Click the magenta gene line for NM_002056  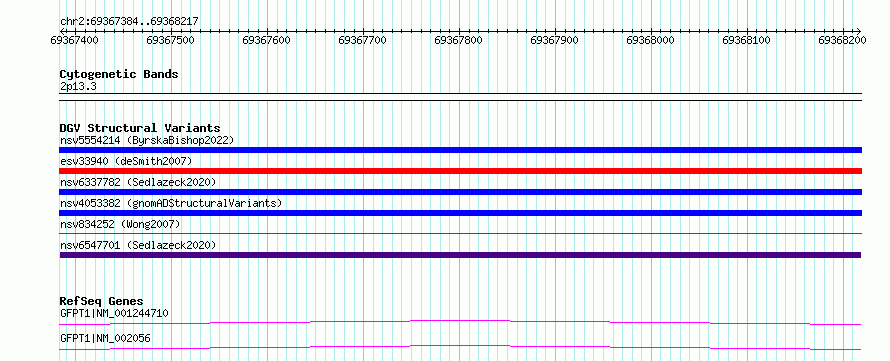coord(460,347)
